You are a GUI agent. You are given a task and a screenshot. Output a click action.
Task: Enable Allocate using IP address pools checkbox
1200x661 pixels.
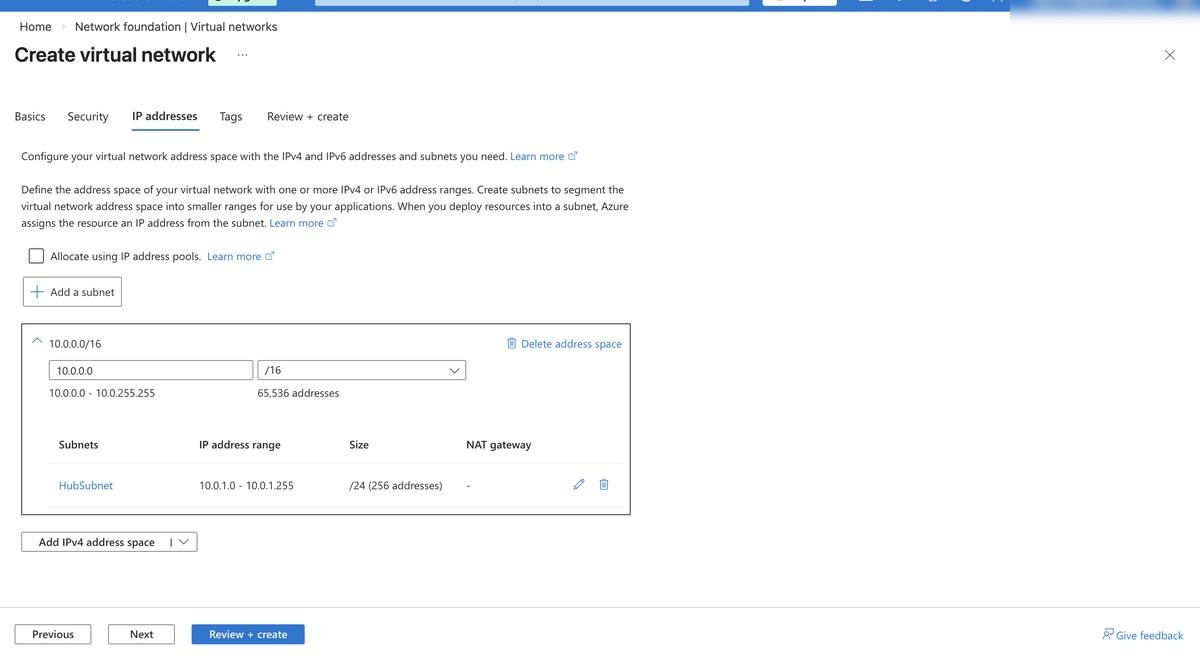pos(37,256)
